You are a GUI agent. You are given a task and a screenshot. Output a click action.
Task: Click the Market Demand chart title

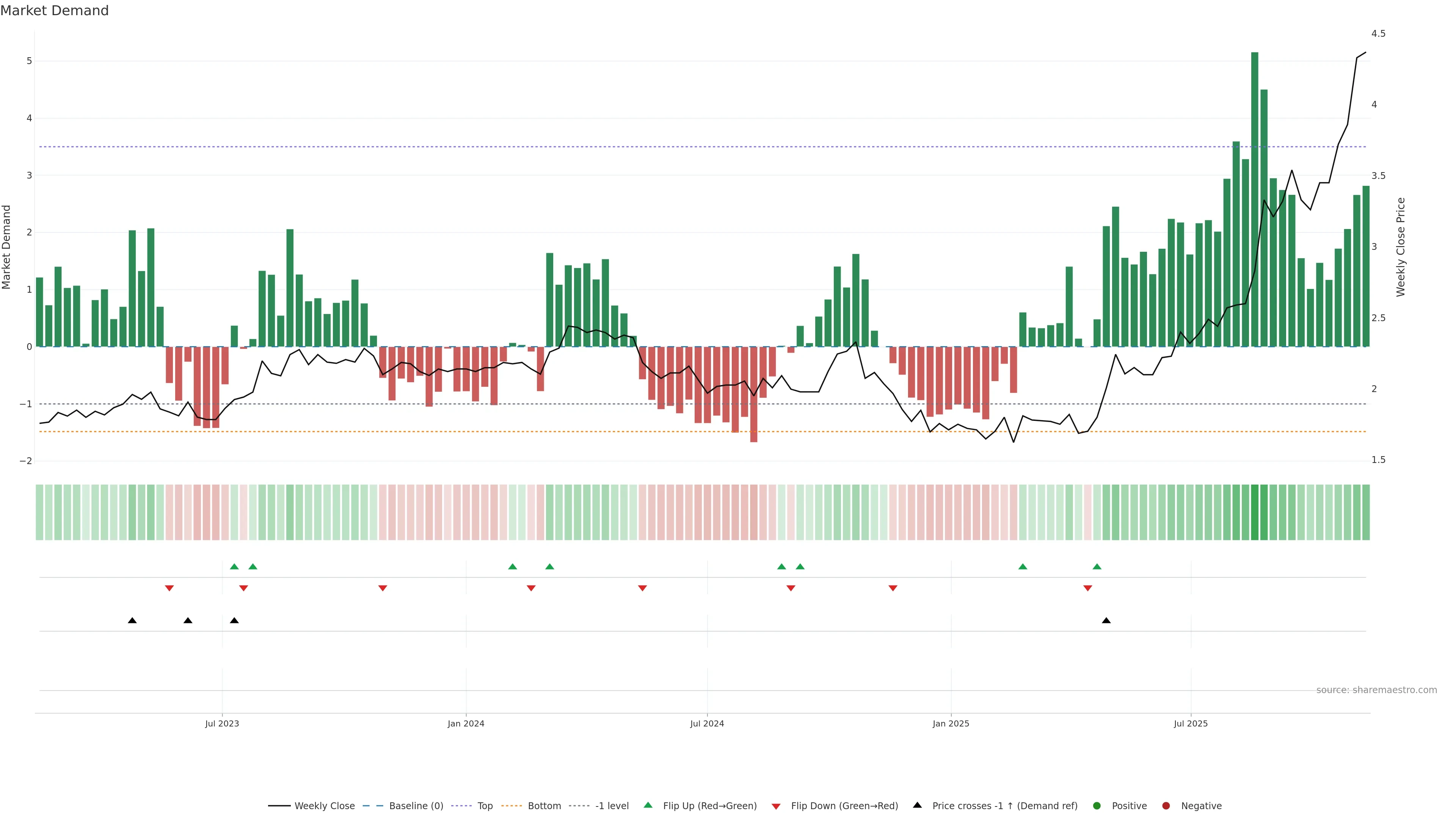[54, 11]
